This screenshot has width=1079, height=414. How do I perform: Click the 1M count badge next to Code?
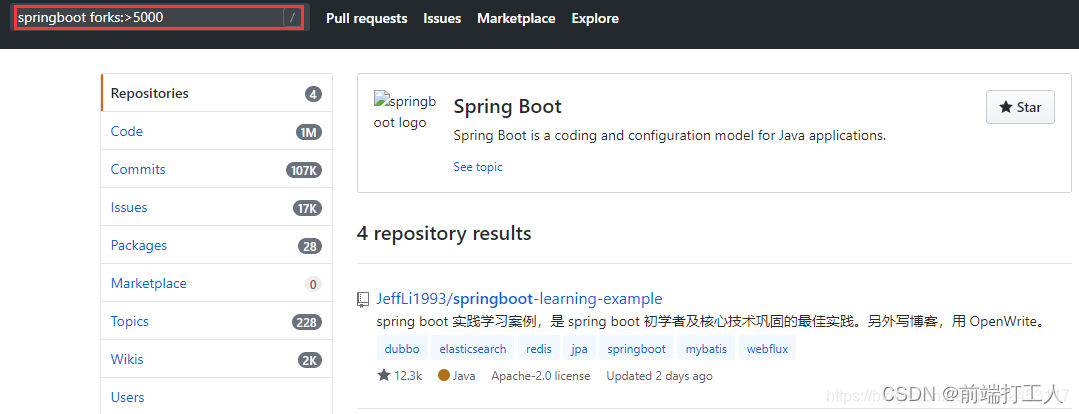(309, 132)
